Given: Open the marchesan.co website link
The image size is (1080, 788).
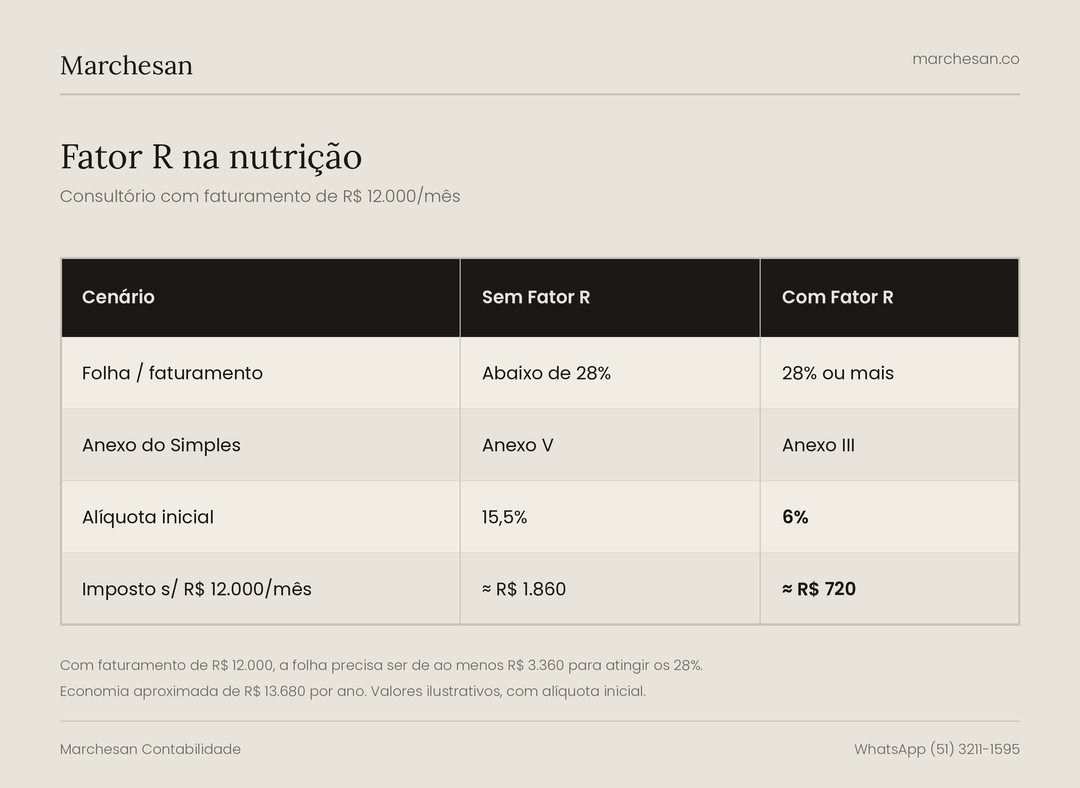Looking at the screenshot, I should pos(966,59).
